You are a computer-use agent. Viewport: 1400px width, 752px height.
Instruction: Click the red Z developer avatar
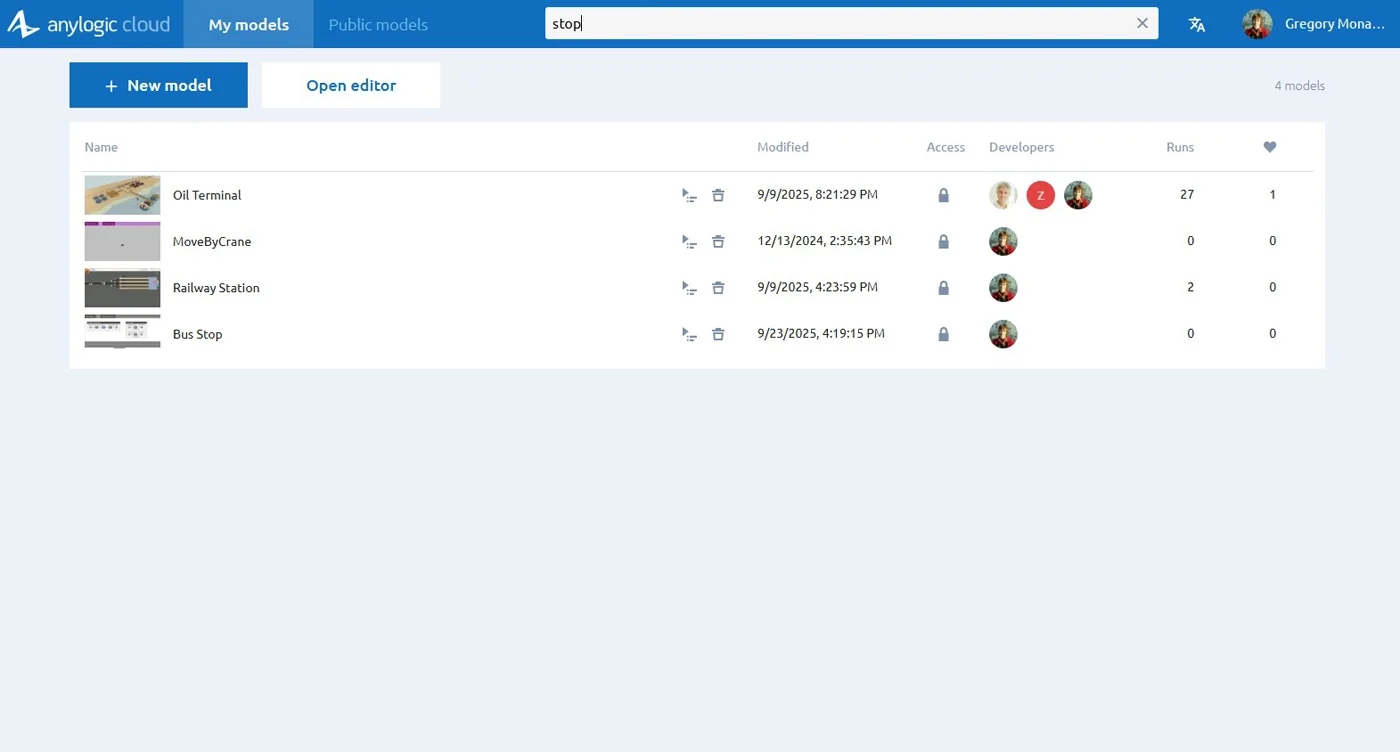[x=1041, y=195]
